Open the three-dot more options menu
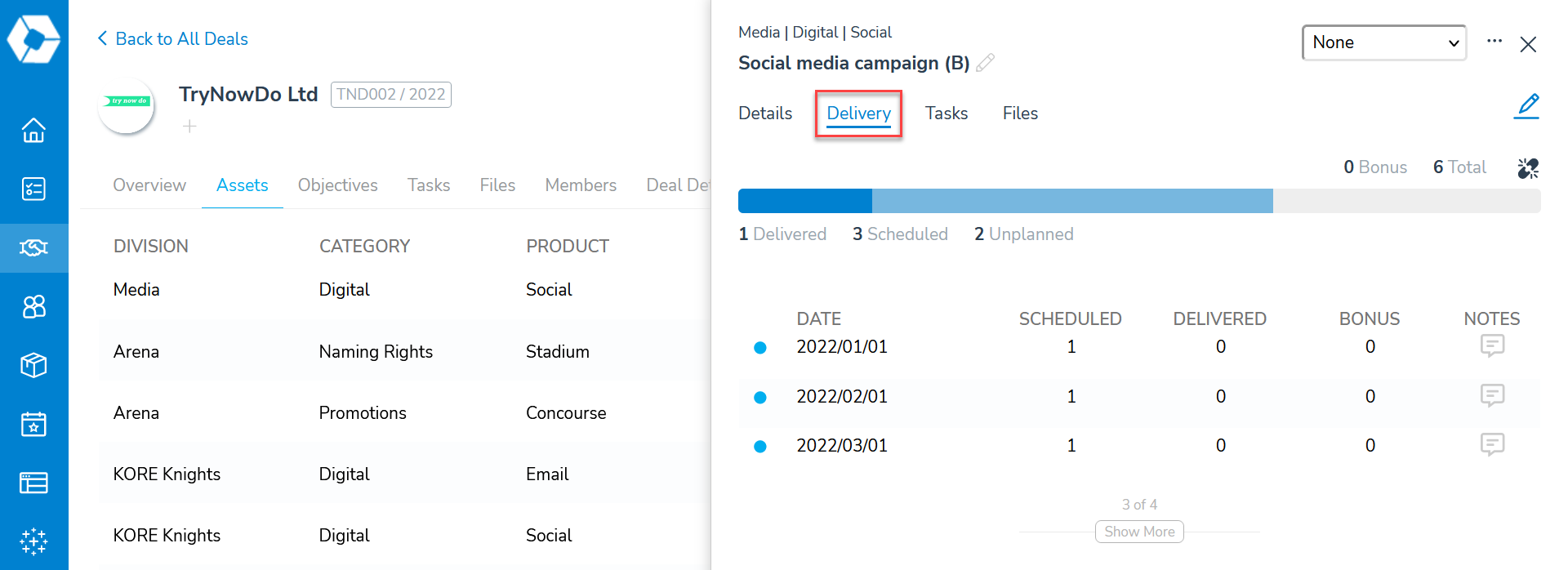 point(1494,42)
